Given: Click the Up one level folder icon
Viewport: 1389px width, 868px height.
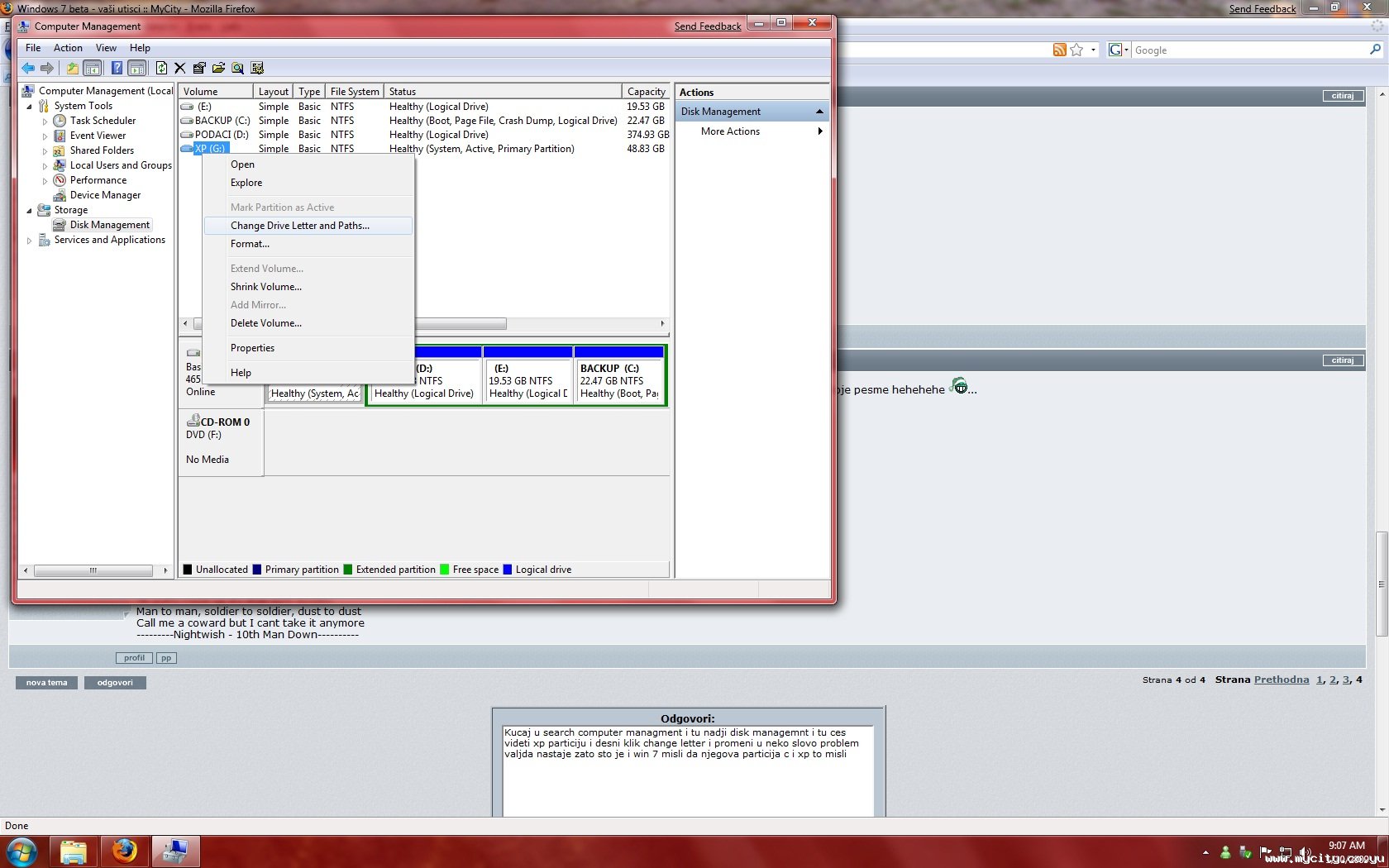Looking at the screenshot, I should click(73, 68).
